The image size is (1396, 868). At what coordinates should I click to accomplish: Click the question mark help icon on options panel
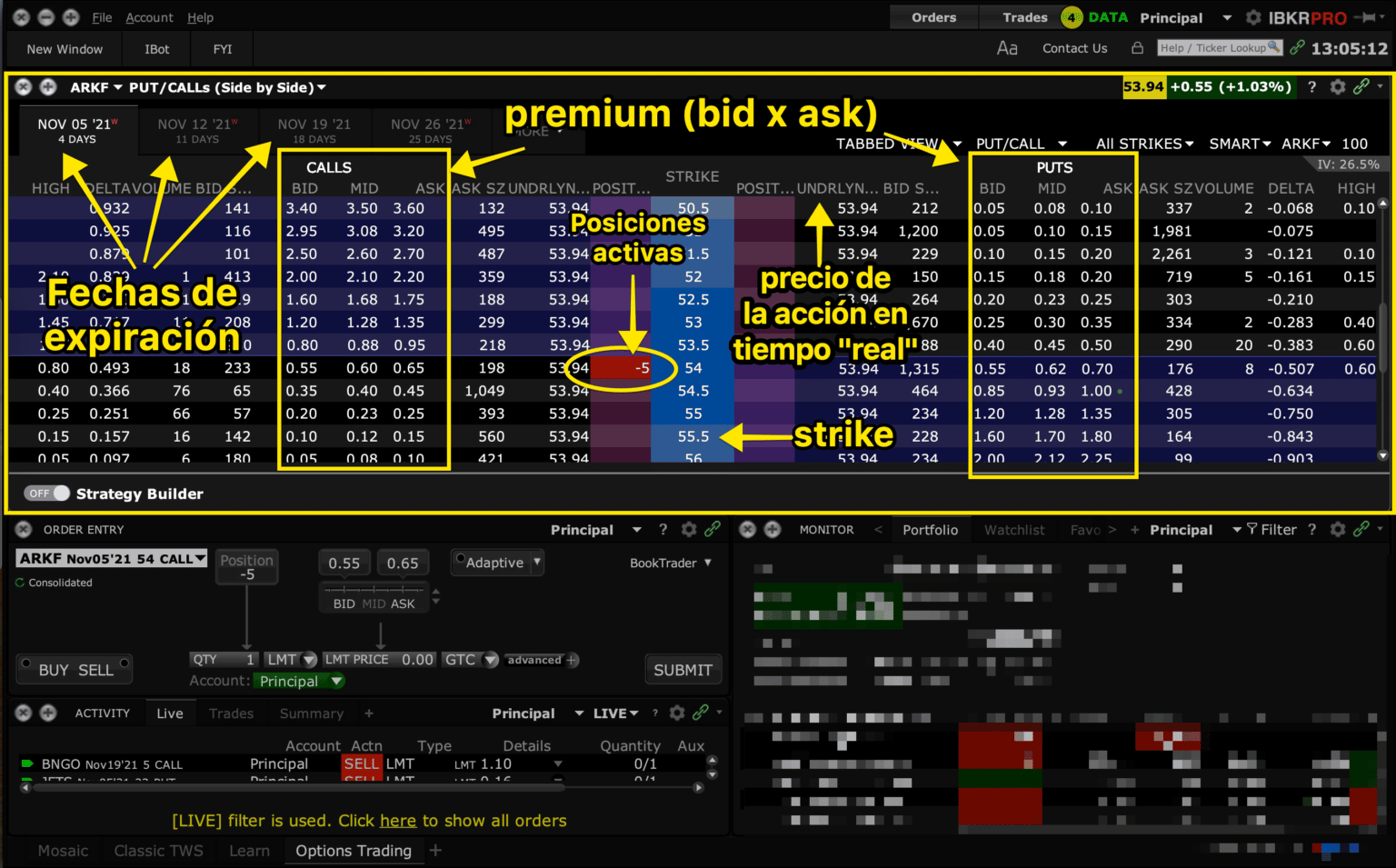[1311, 86]
